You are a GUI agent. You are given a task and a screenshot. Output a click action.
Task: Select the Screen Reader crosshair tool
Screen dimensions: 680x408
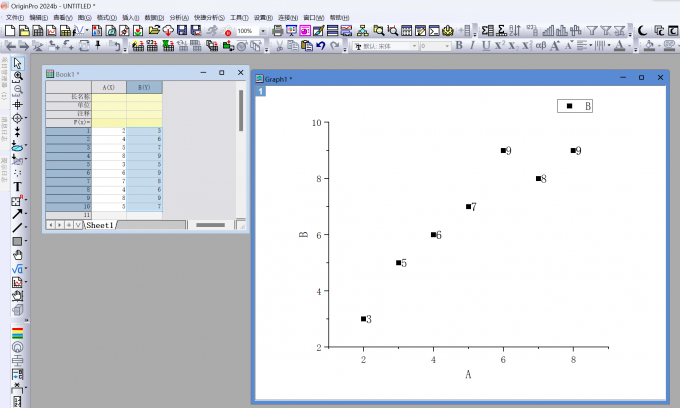coord(17,104)
